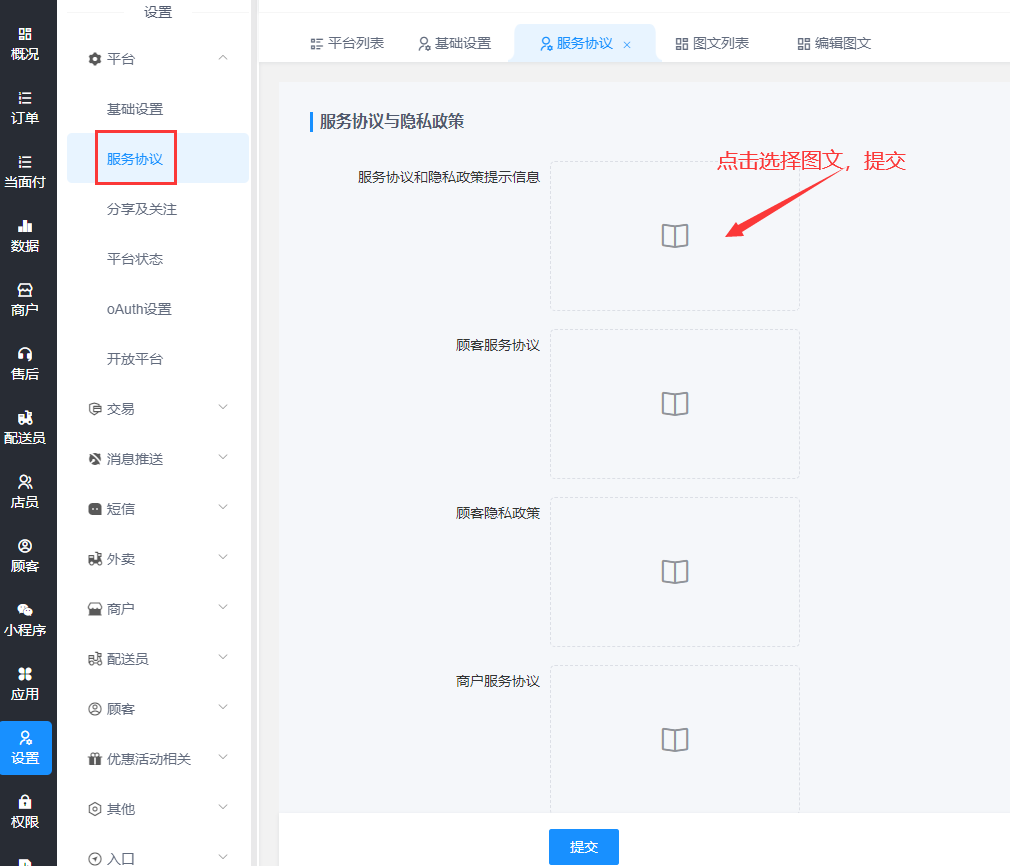Close the 服务协议 tab

(x=627, y=45)
